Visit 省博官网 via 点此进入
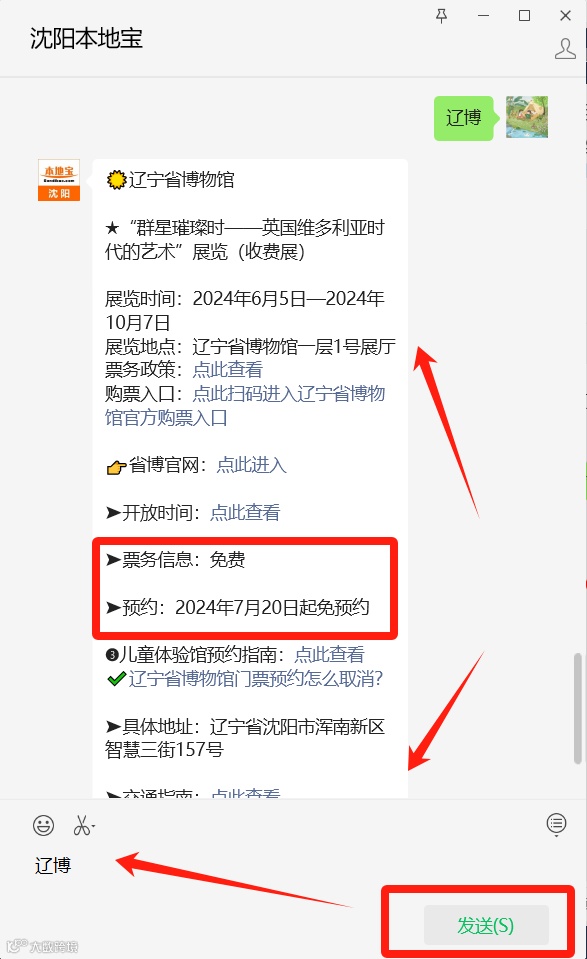Viewport: 587px width, 959px height. pyautogui.click(x=251, y=465)
